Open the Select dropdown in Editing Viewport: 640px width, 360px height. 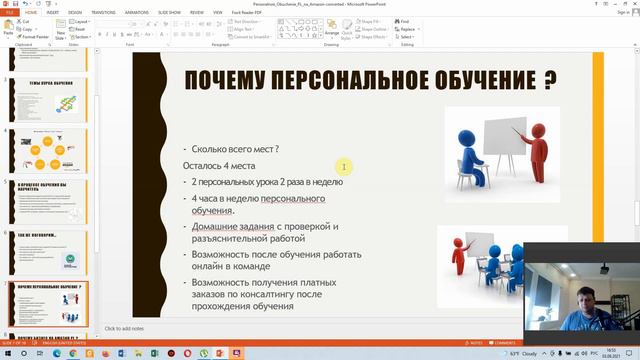[x=405, y=37]
